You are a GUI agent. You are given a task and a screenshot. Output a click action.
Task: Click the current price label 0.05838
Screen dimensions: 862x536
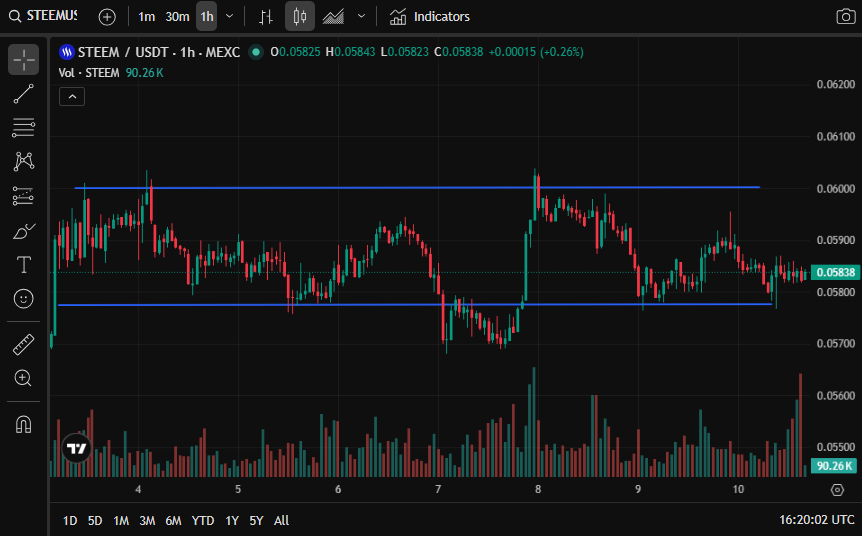point(835,272)
